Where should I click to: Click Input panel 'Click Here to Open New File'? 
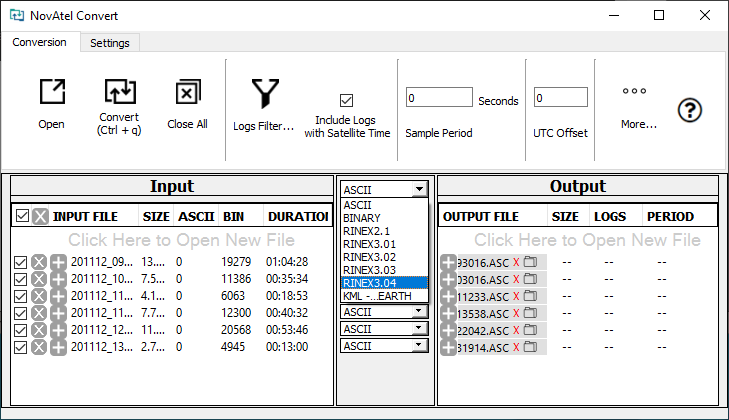181,240
